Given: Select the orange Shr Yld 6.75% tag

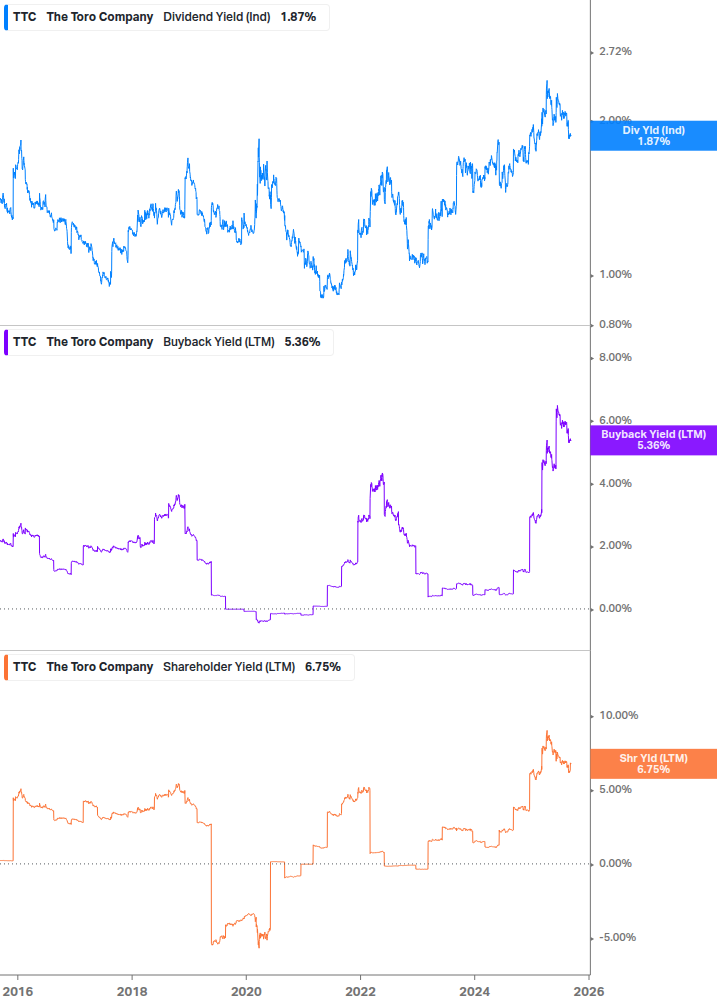Looking at the screenshot, I should (x=654, y=764).
